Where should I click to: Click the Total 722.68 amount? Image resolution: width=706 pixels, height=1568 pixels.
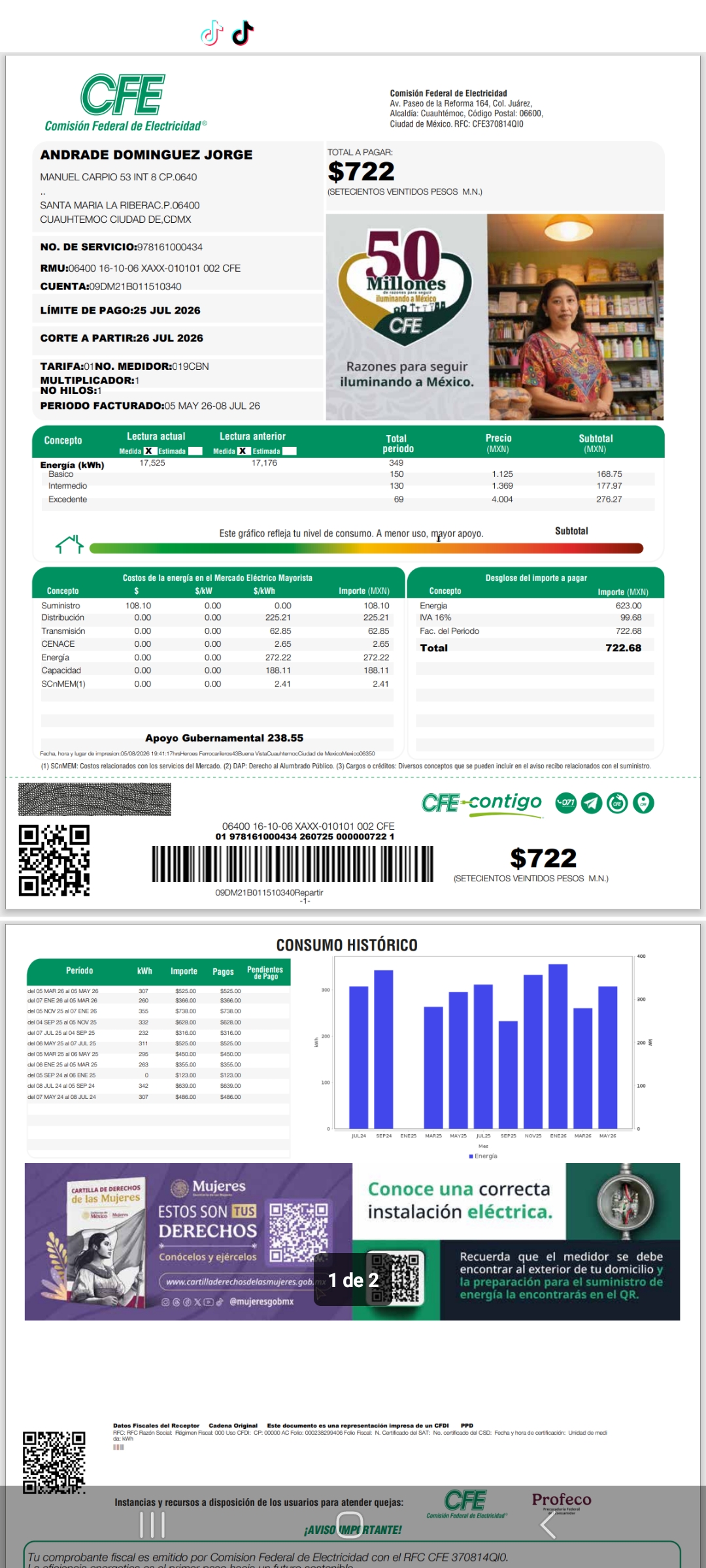(624, 648)
